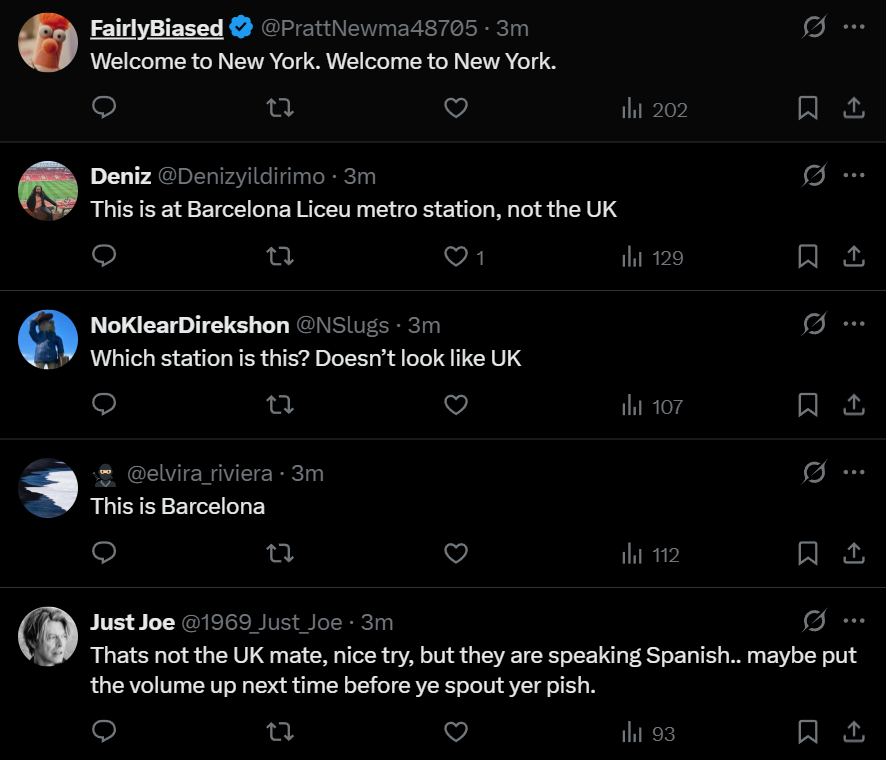
Task: Expand the three-dot menu on Just Joe's tweet
Action: coord(853,621)
